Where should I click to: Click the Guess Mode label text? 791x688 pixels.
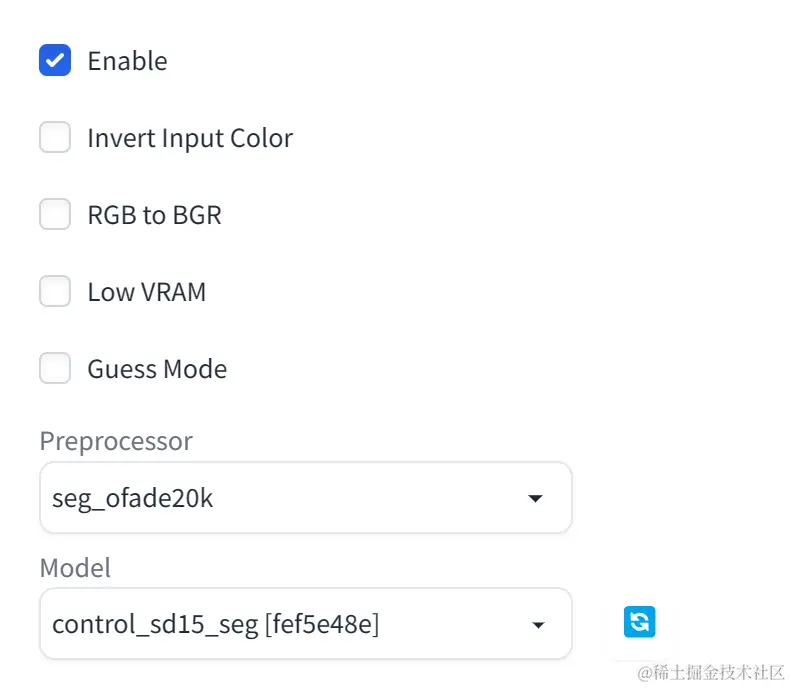(157, 369)
